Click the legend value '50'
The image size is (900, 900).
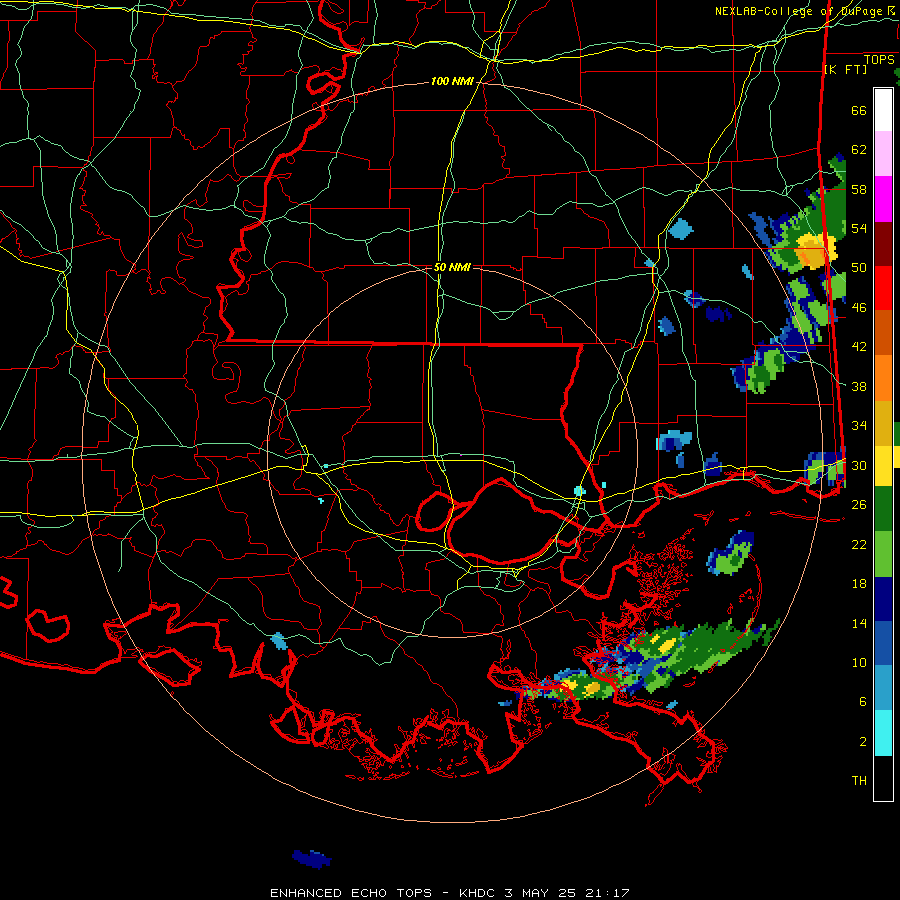859,268
